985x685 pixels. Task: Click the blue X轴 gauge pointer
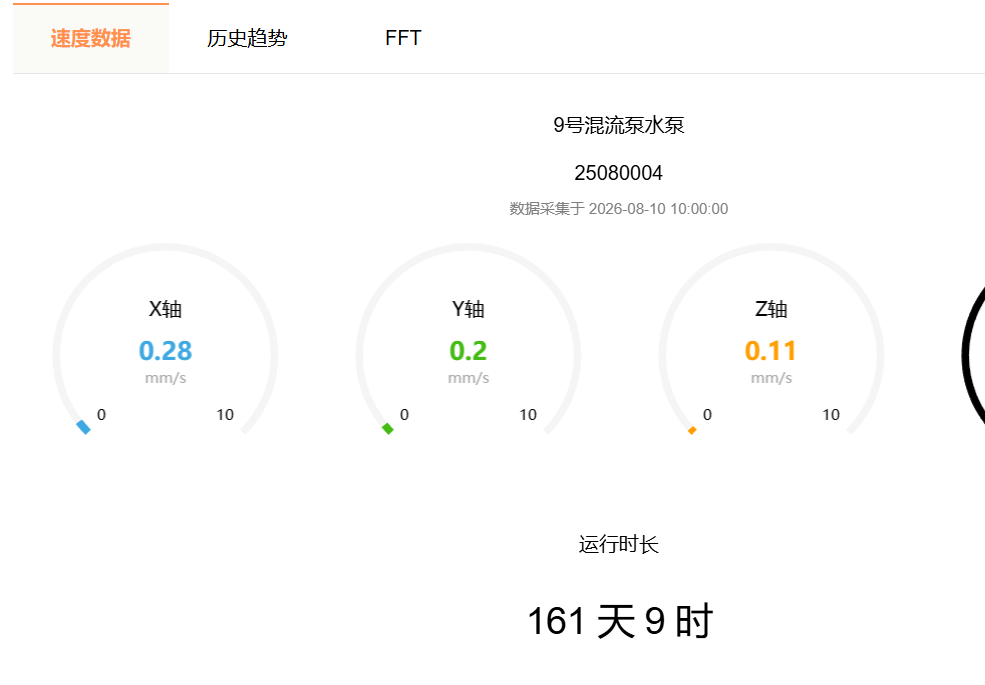coord(84,427)
